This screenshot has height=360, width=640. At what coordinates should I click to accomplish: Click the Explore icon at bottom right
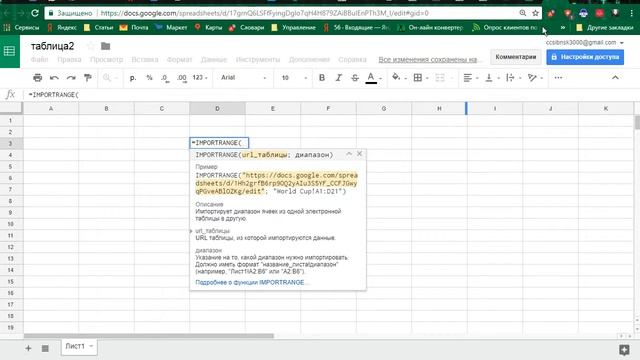pos(624,349)
